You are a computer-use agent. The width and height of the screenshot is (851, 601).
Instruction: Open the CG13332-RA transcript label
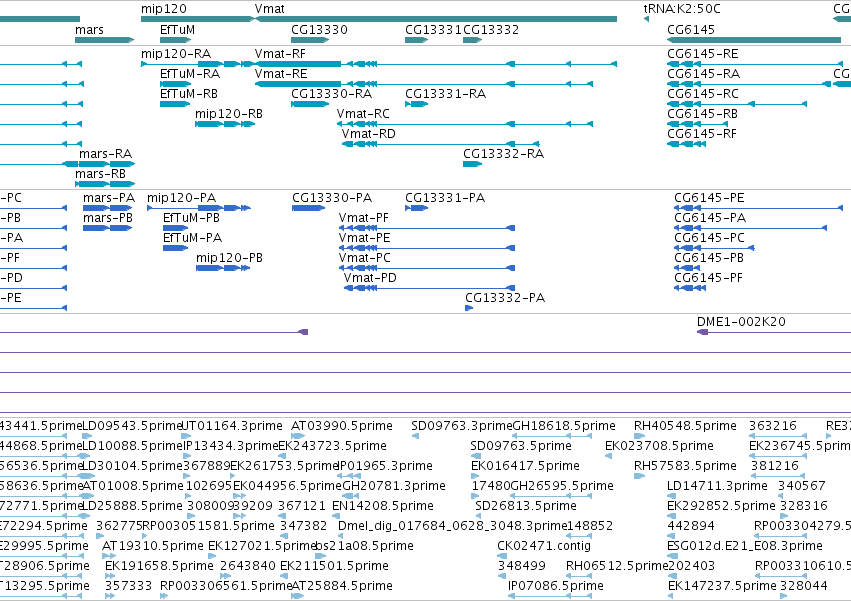click(x=504, y=154)
